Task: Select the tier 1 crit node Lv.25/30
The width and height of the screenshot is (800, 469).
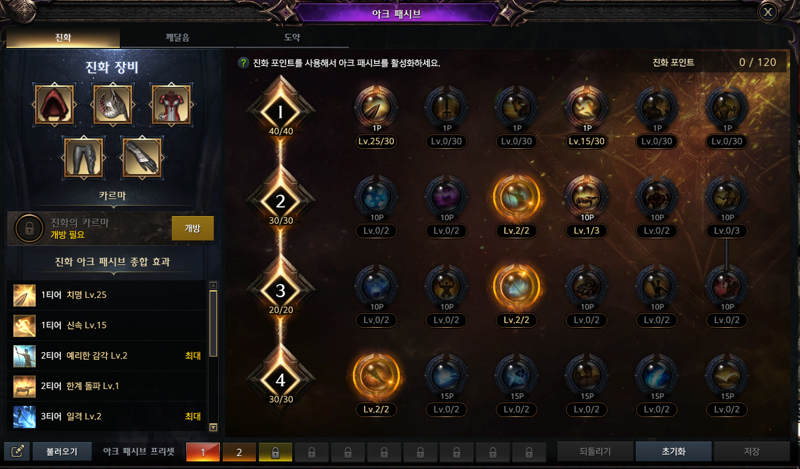Action: tap(376, 107)
